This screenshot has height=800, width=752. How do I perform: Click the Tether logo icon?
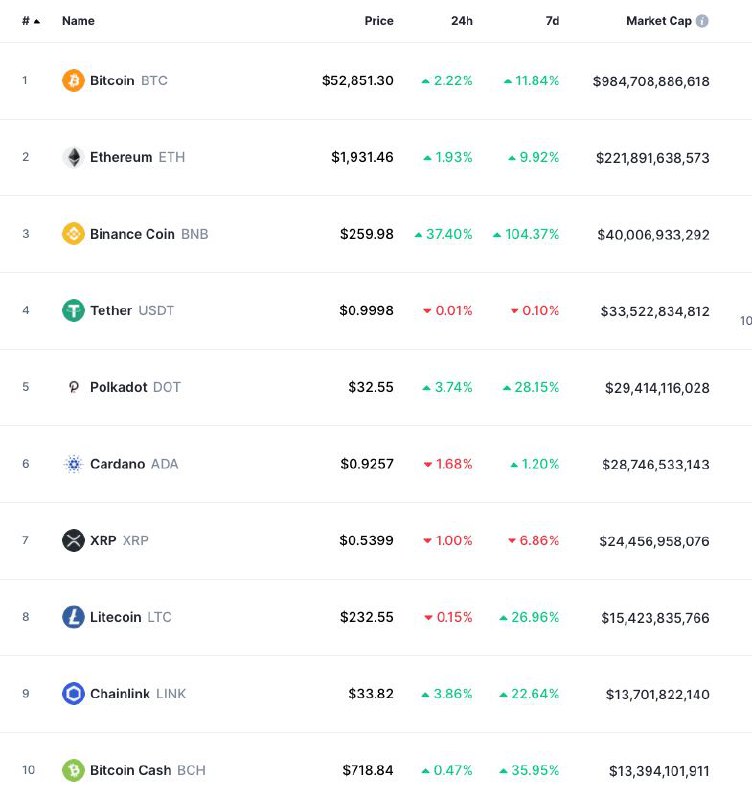73,311
